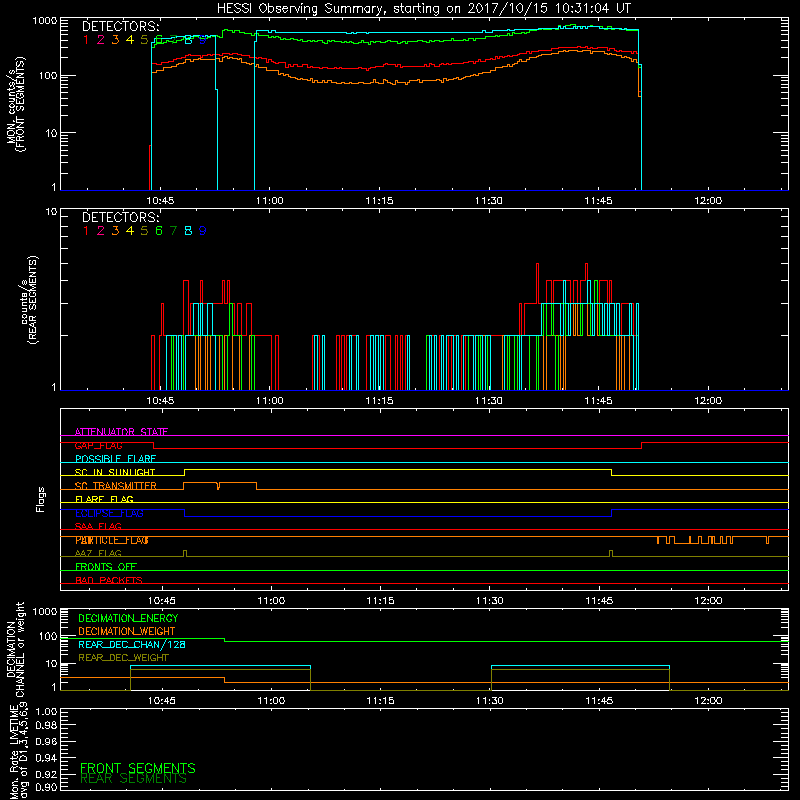Click the 11:00 tick under the Flags plot
Viewport: 800px width, 800px height.
271,601
